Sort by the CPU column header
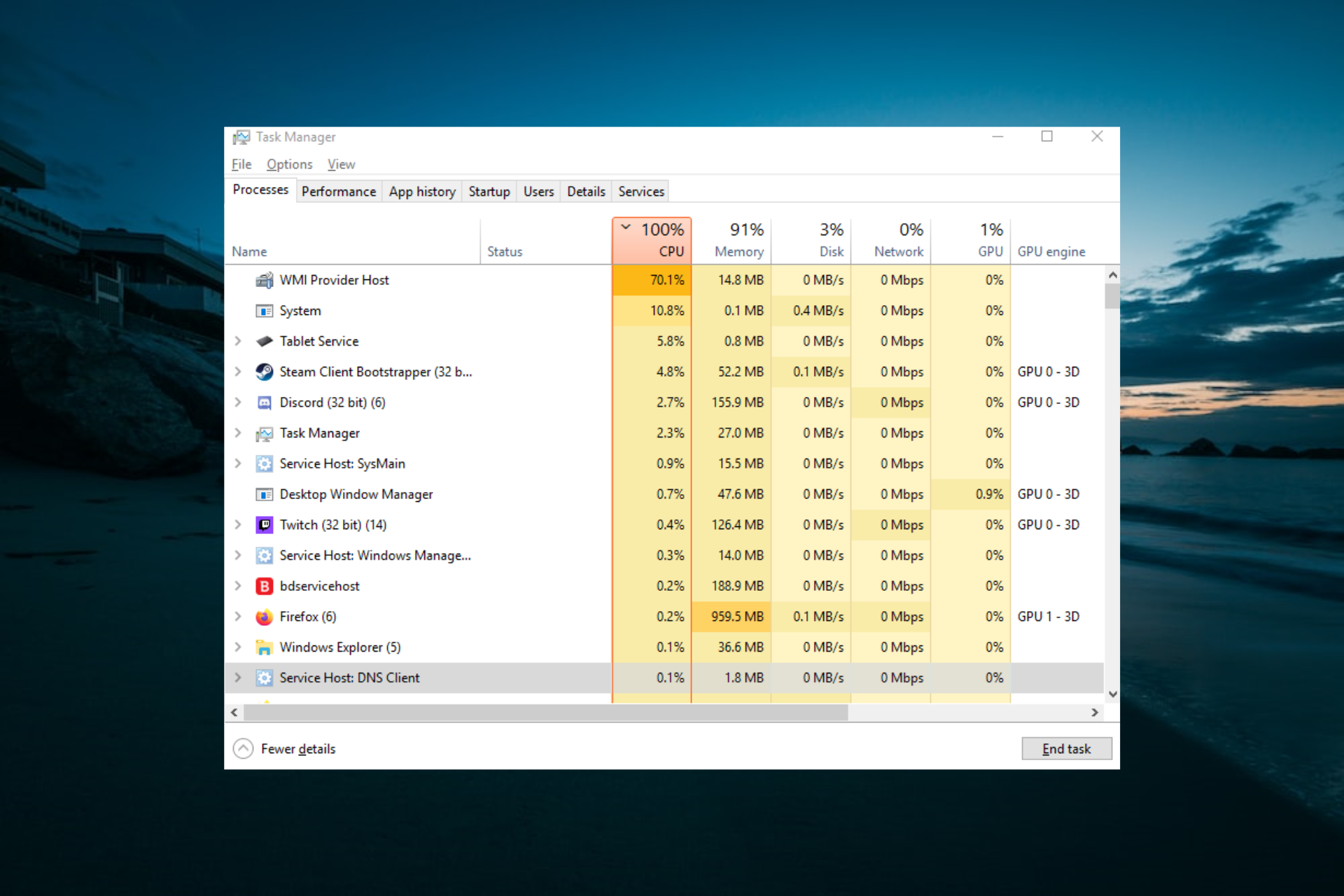The height and width of the screenshot is (896, 1344). click(x=652, y=241)
